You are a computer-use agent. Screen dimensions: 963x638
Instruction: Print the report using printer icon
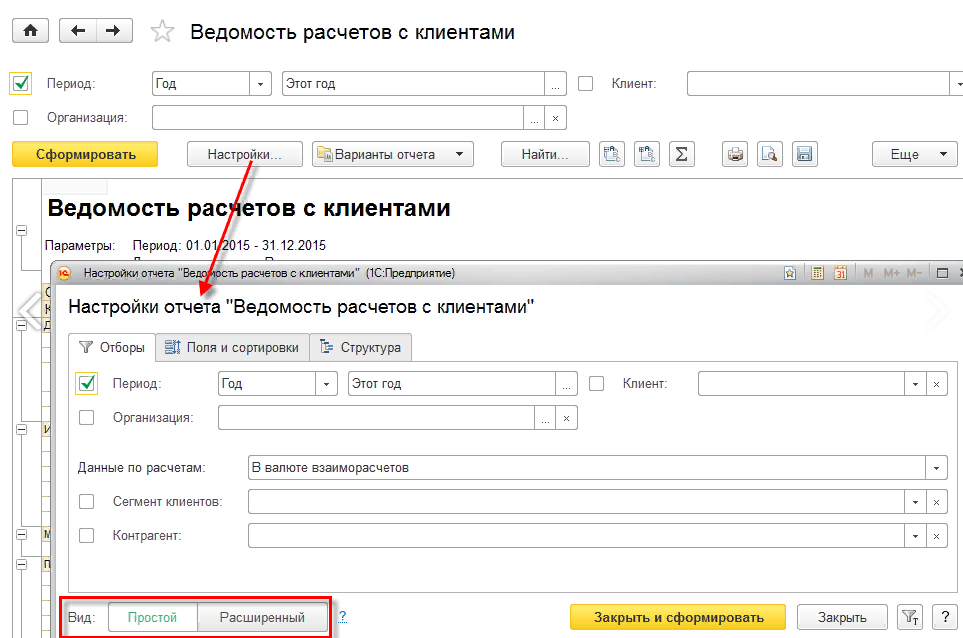[x=735, y=154]
